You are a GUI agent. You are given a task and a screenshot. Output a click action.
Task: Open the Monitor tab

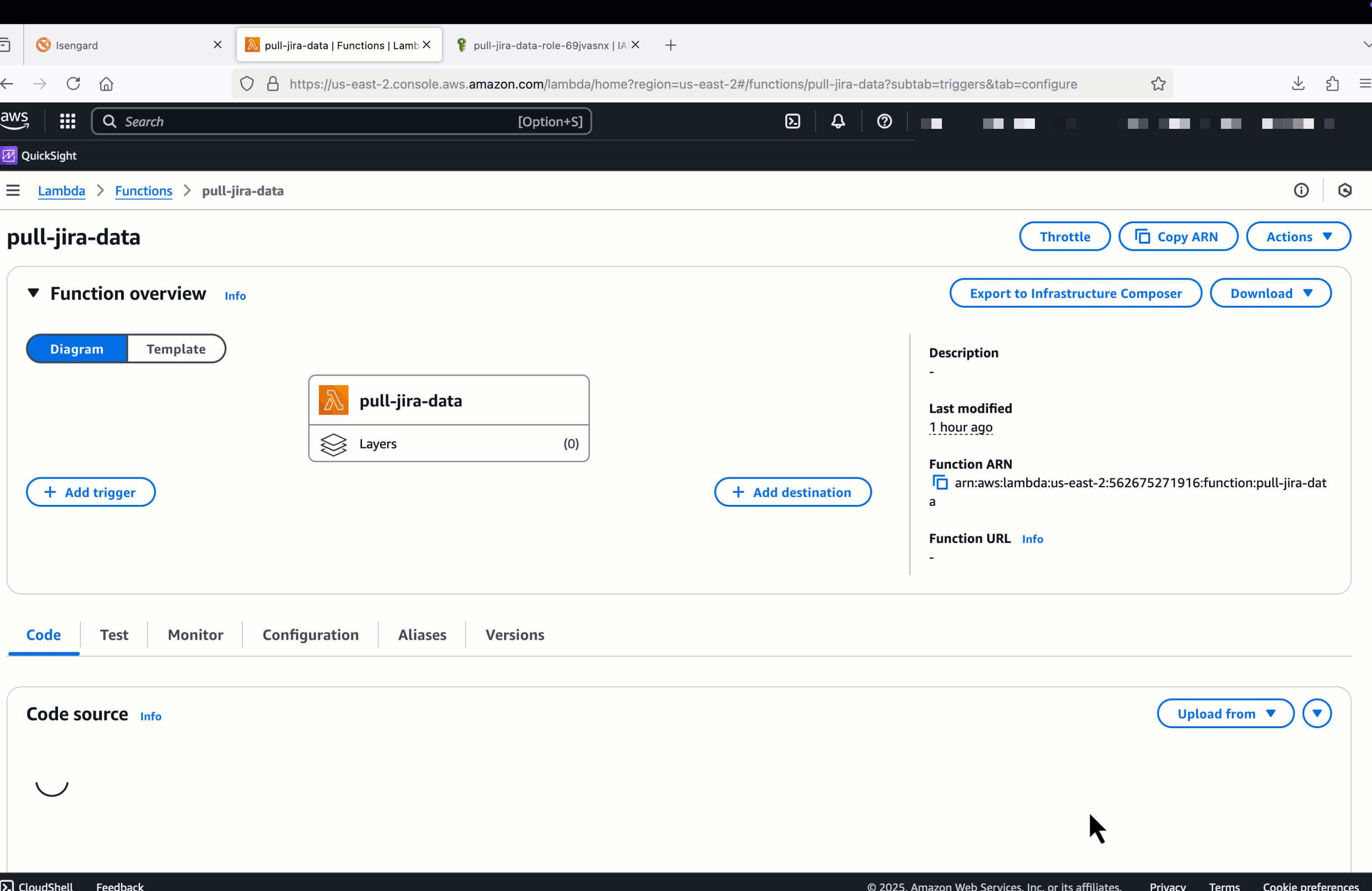point(196,635)
